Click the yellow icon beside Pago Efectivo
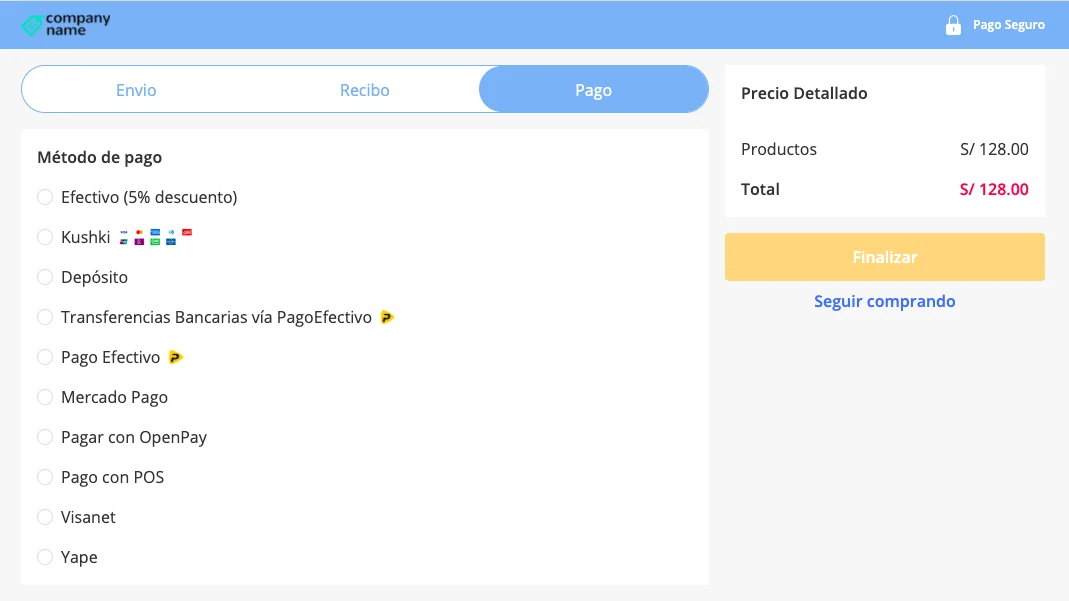Viewport: 1069px width, 601px height. tap(175, 357)
